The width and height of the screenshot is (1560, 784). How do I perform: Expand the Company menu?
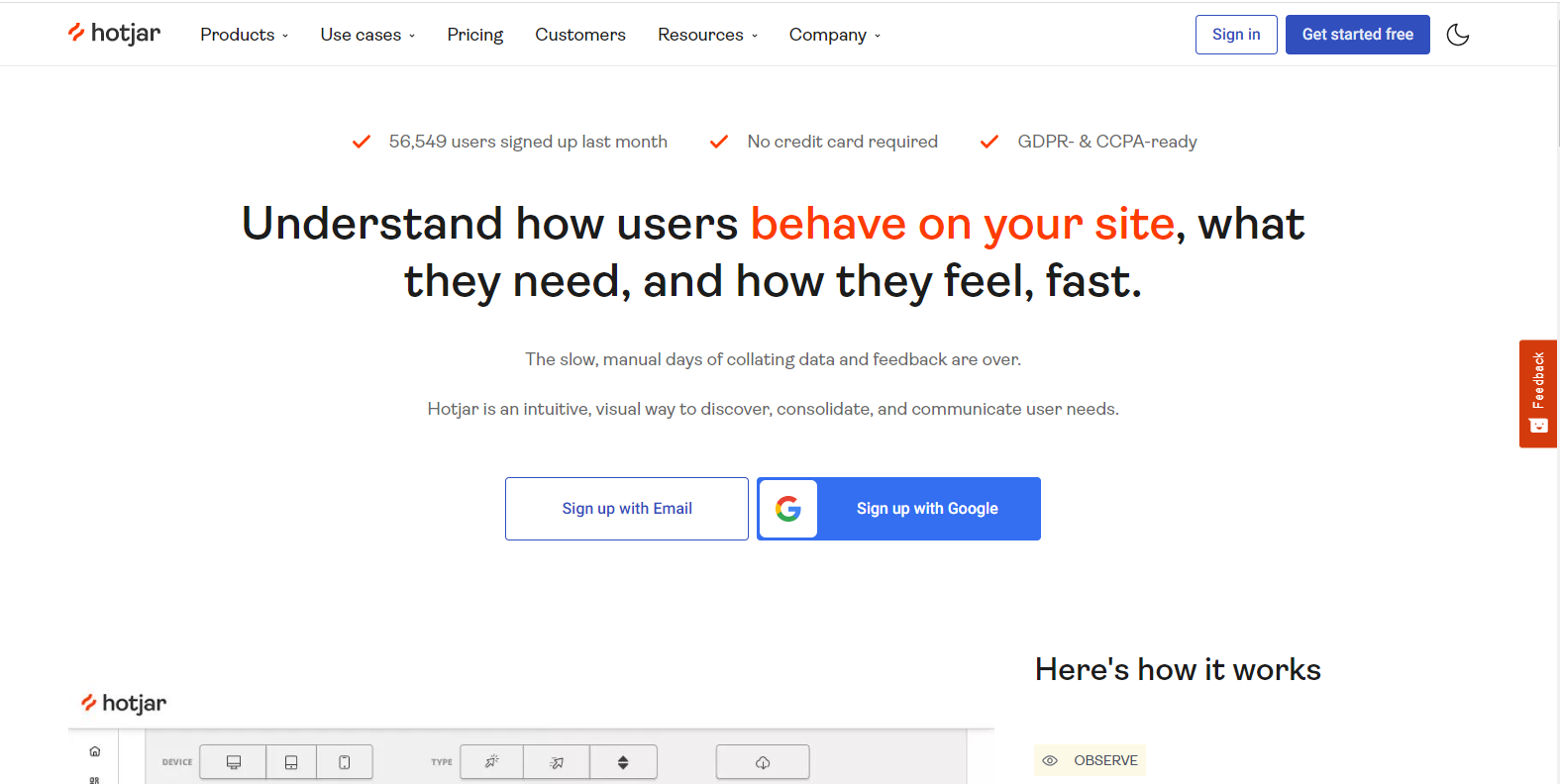tap(834, 35)
